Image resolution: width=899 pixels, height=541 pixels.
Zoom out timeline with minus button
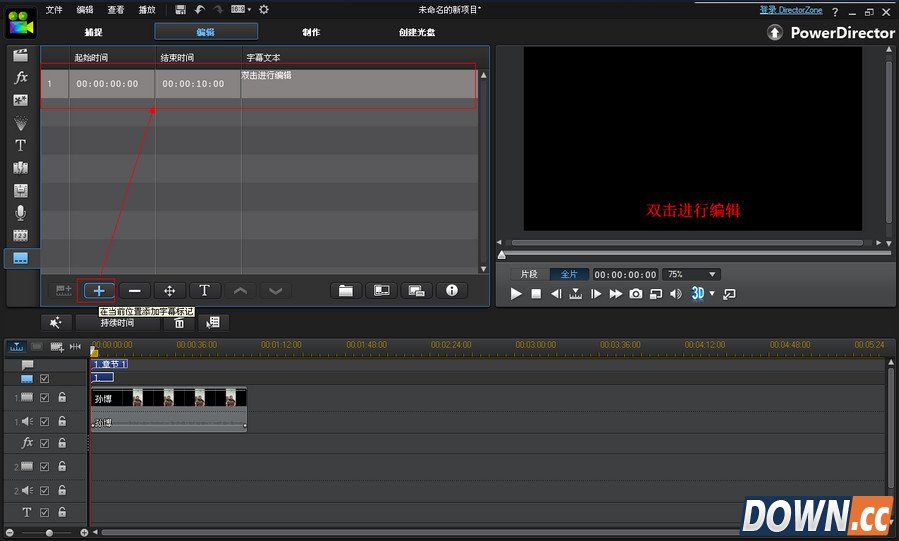pos(10,533)
